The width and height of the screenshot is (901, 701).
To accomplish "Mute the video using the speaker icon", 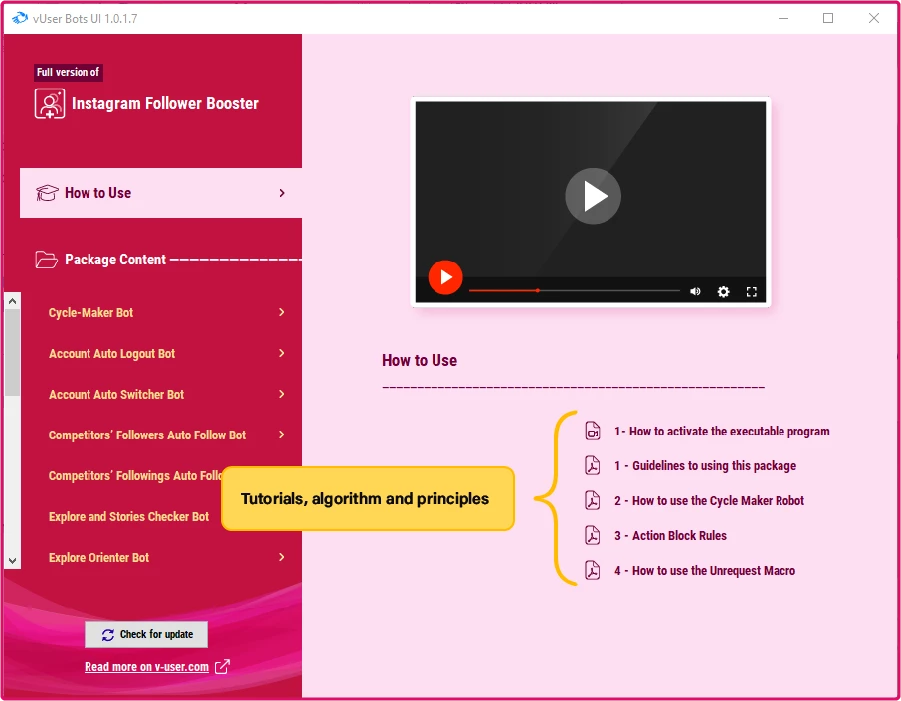I will coord(695,291).
